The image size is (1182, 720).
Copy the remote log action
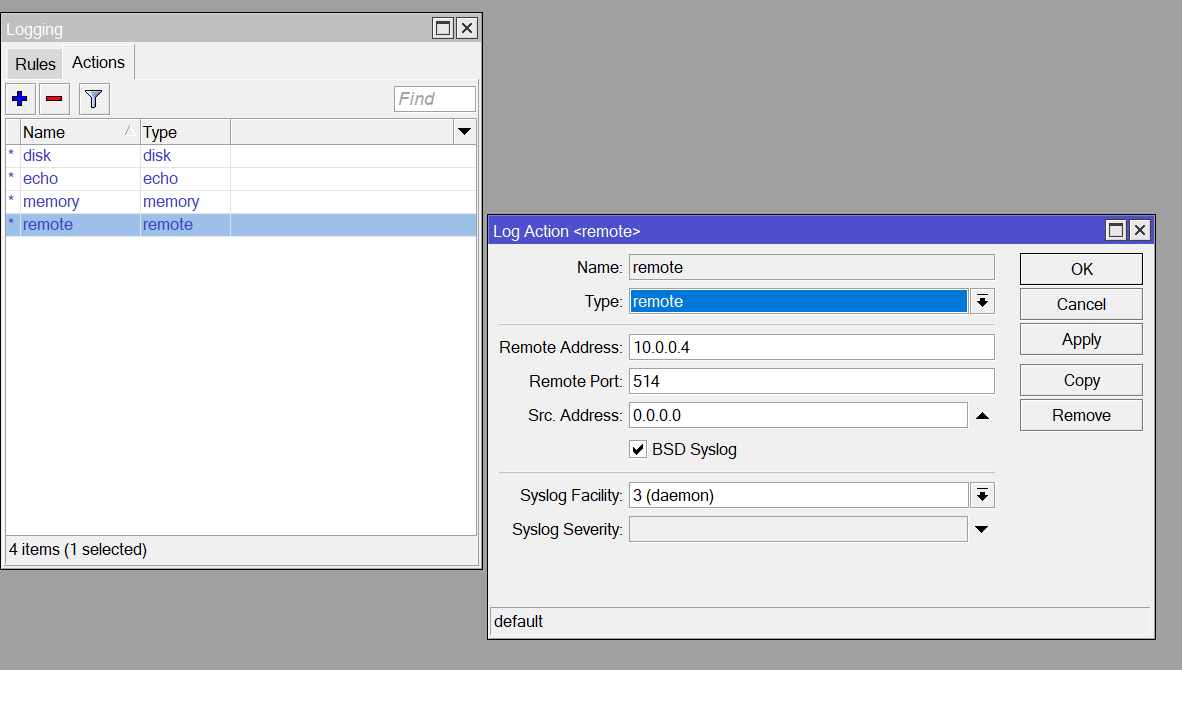click(1080, 379)
